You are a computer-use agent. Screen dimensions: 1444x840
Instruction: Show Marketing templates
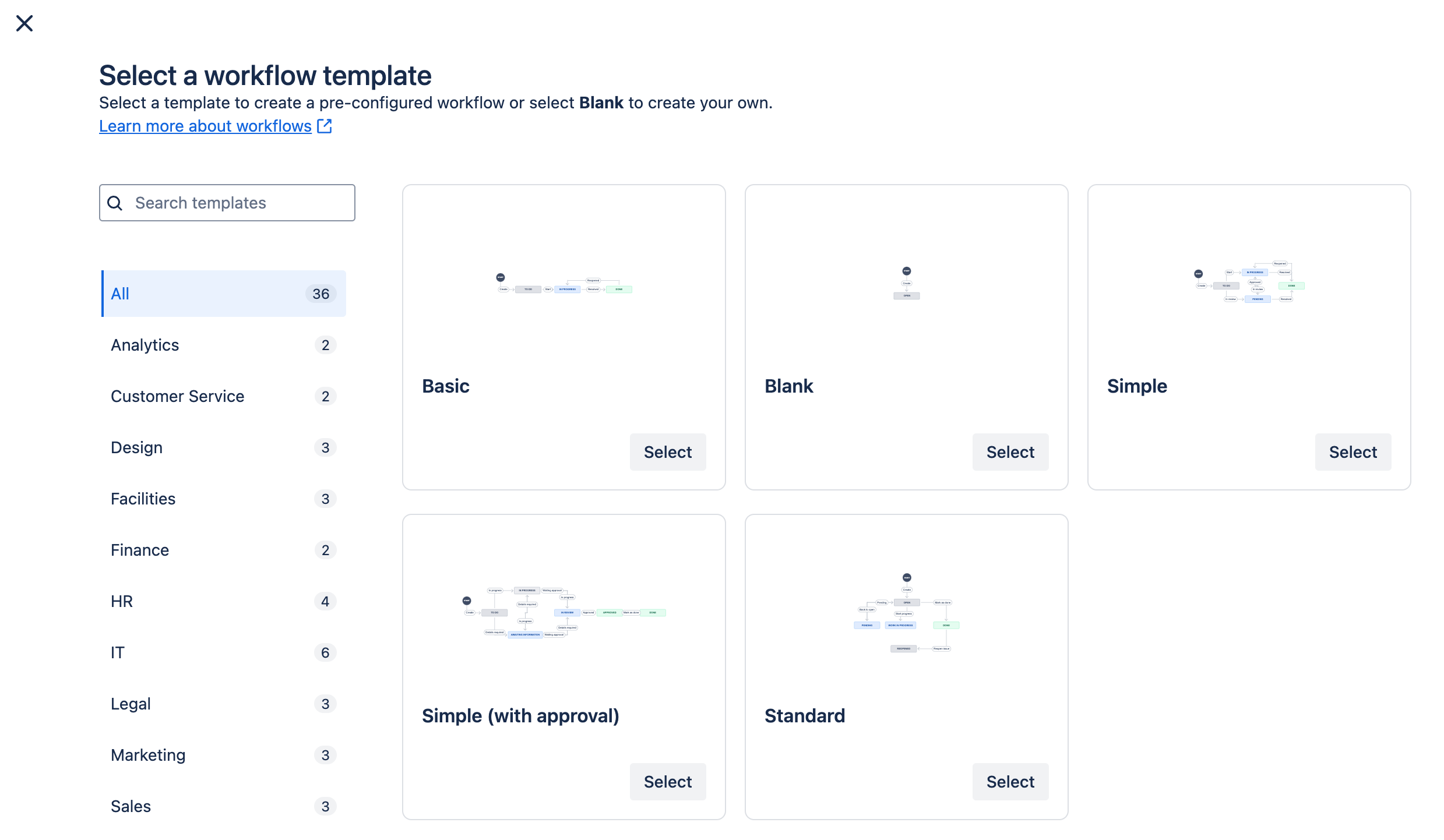click(224, 755)
